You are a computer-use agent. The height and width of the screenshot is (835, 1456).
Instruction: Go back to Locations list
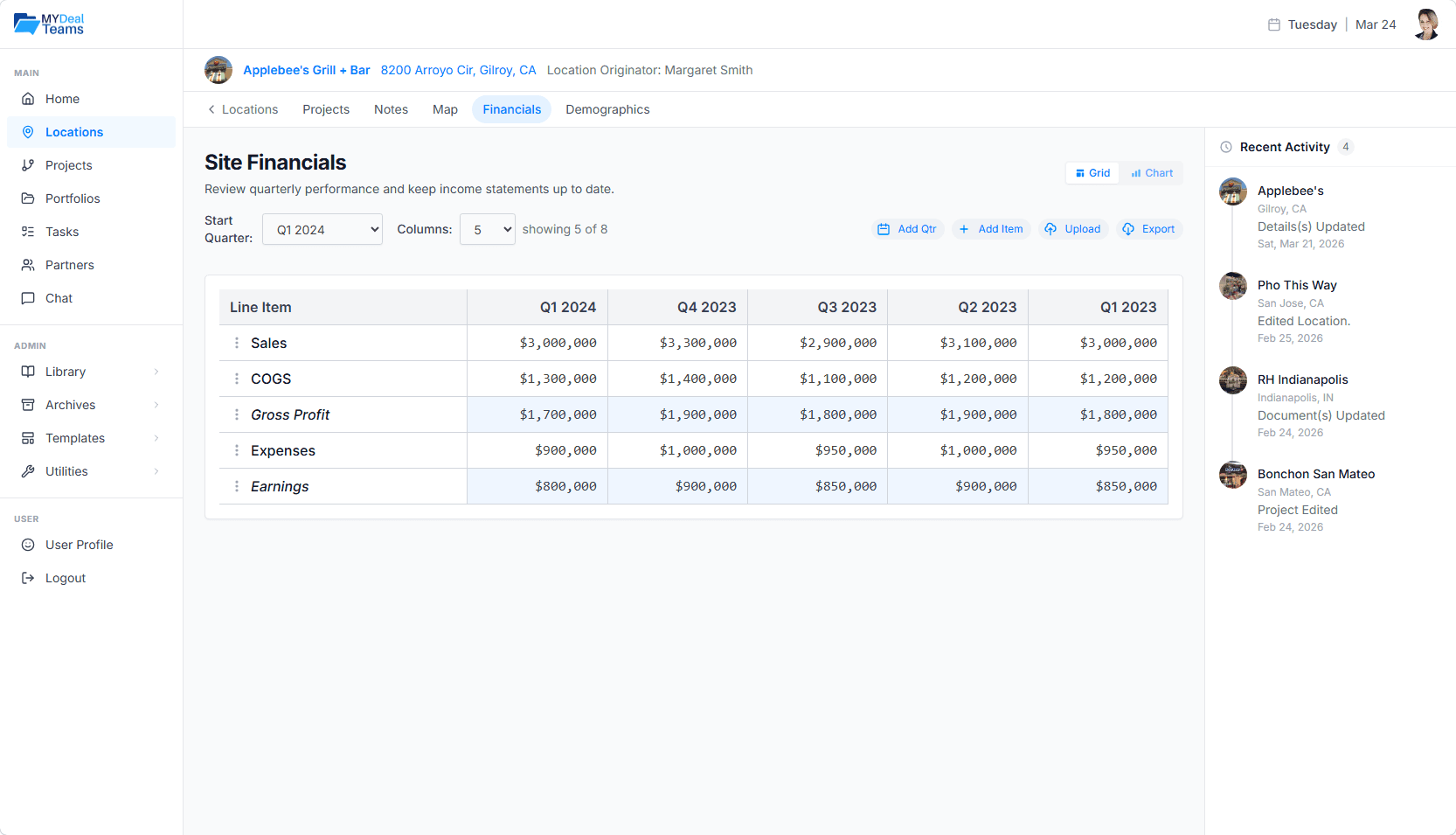coord(243,109)
